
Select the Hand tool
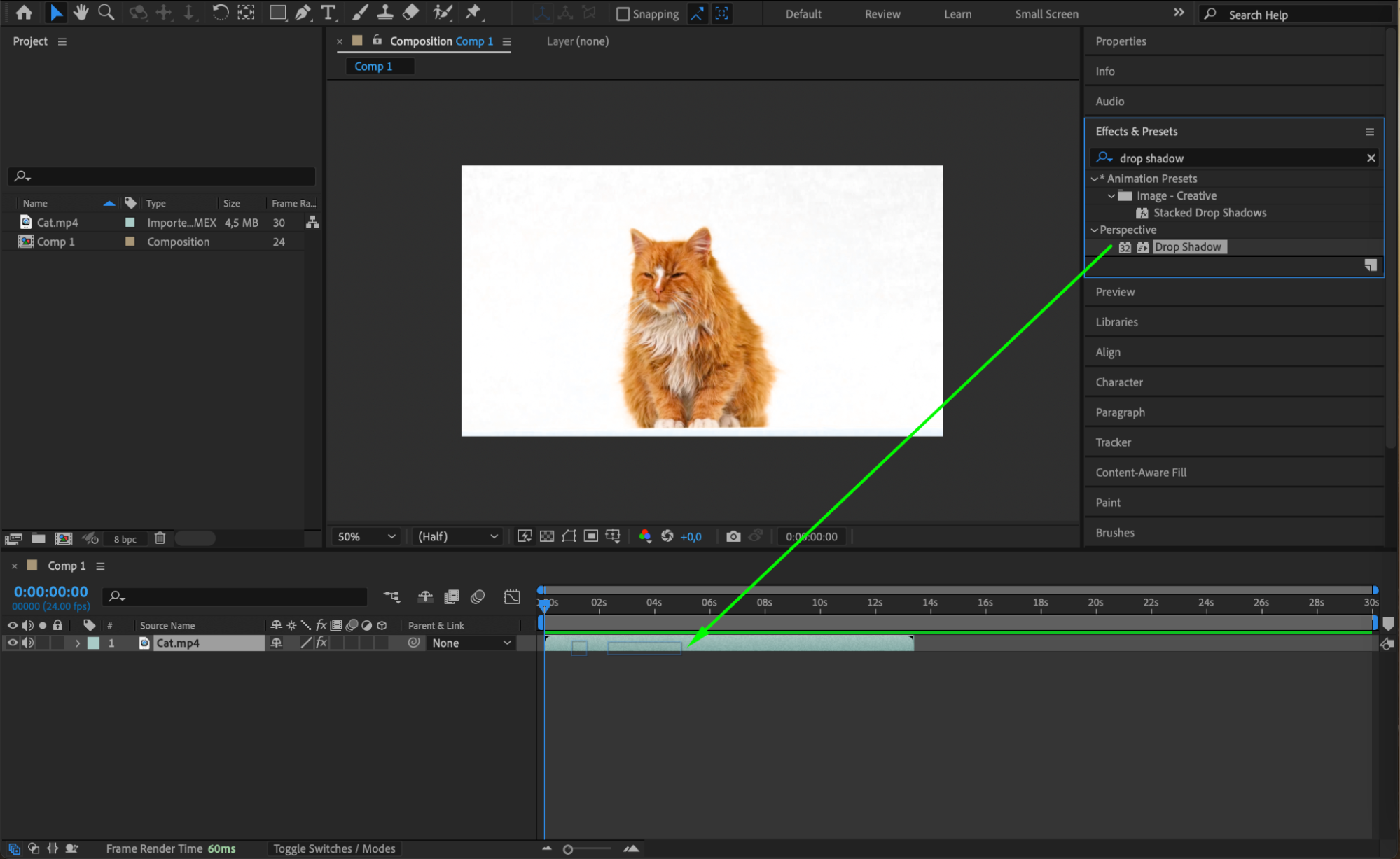point(81,12)
